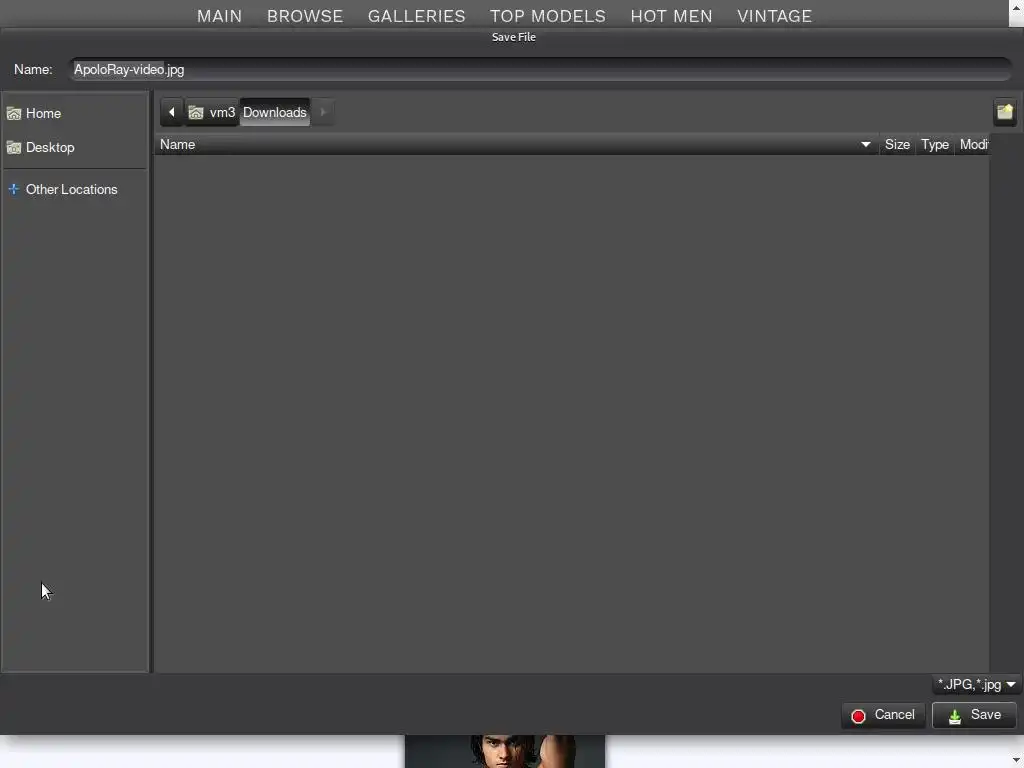Click the vm3 home folder icon in the path bar

click(x=196, y=113)
